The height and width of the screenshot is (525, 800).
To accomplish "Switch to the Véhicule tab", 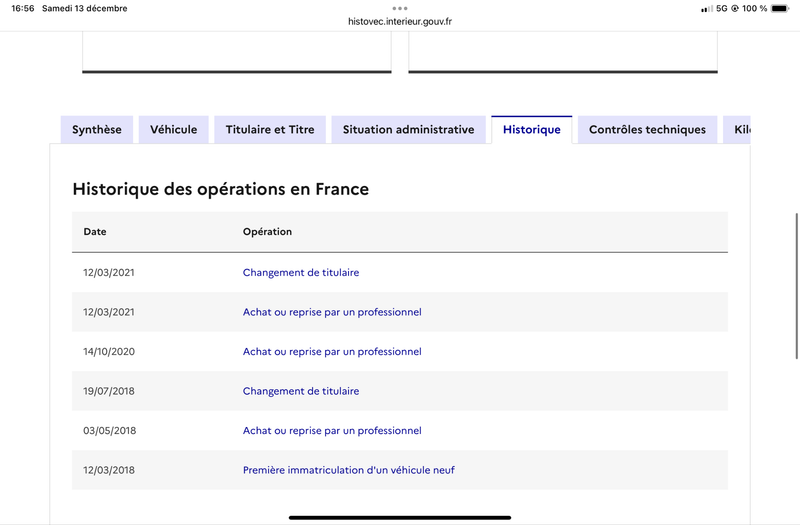I will [x=174, y=130].
